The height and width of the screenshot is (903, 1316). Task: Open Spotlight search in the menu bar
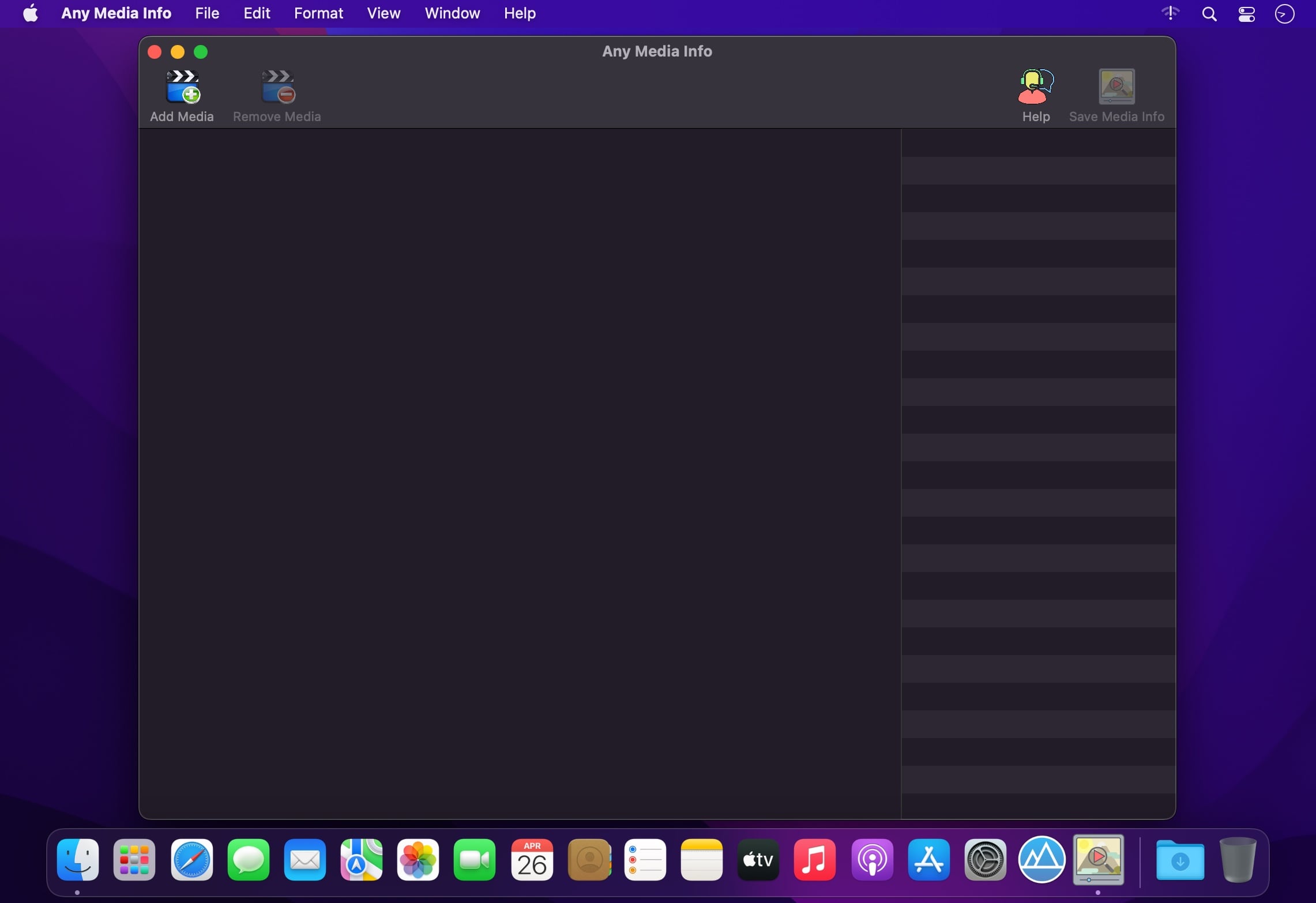(x=1209, y=14)
